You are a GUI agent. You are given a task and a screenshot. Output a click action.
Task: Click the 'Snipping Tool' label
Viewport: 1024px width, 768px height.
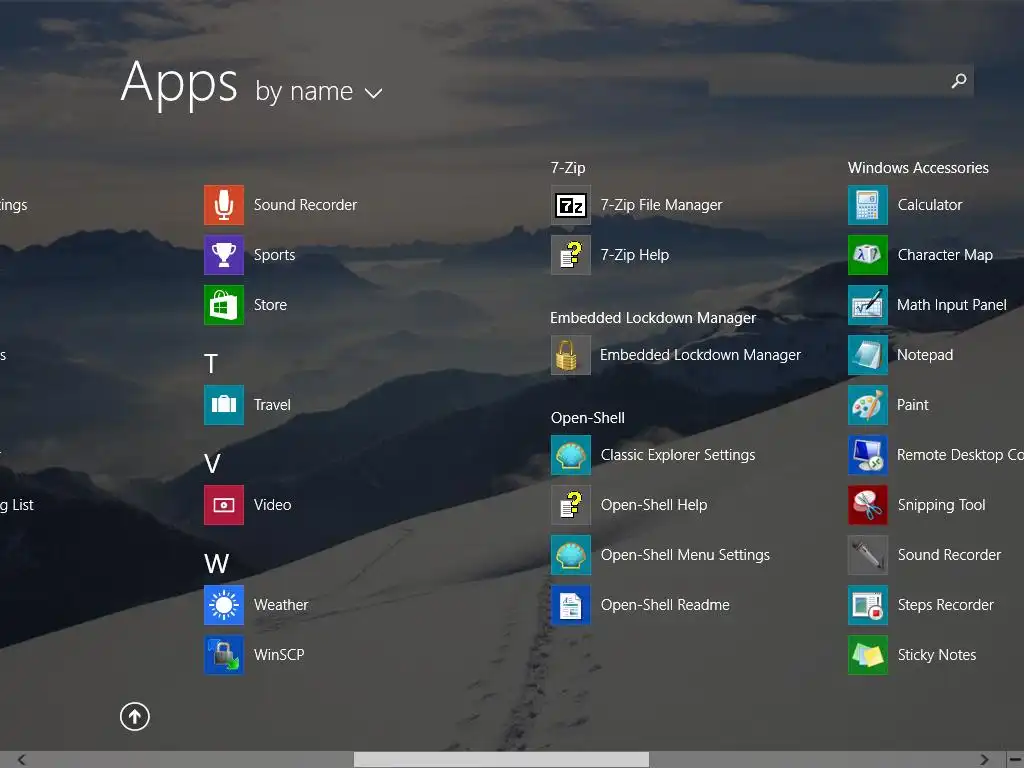941,505
